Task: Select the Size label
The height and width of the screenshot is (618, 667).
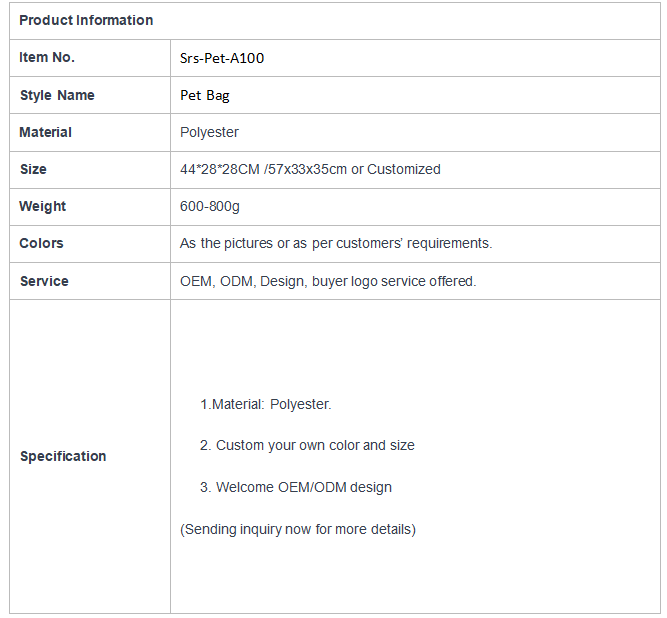Action: pos(33,169)
